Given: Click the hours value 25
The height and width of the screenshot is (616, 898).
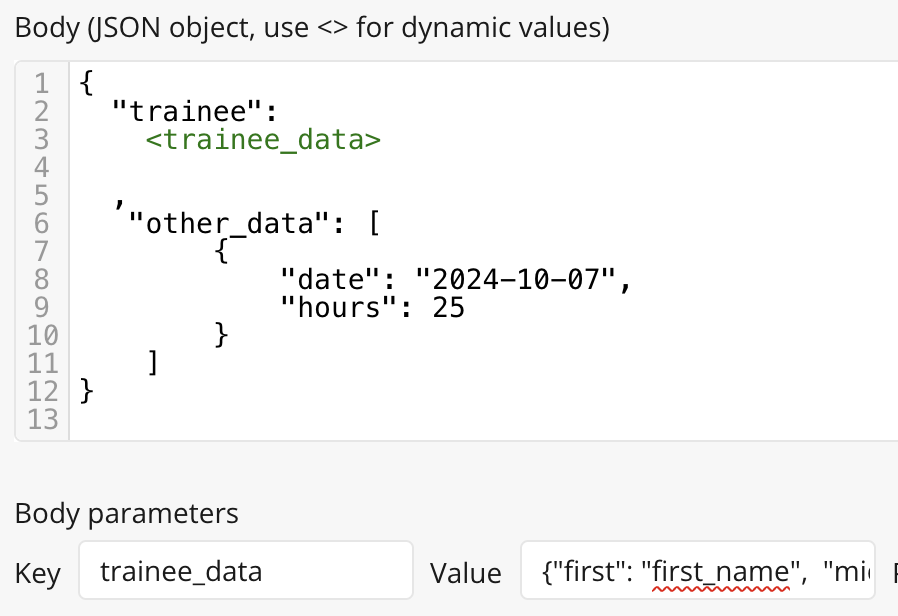Looking at the screenshot, I should click(449, 308).
